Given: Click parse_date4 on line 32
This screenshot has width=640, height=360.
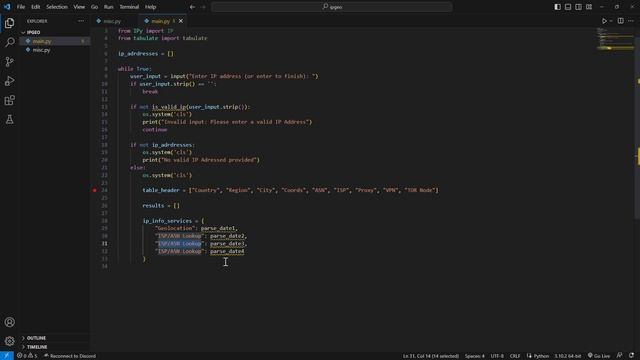Looking at the screenshot, I should coord(227,251).
